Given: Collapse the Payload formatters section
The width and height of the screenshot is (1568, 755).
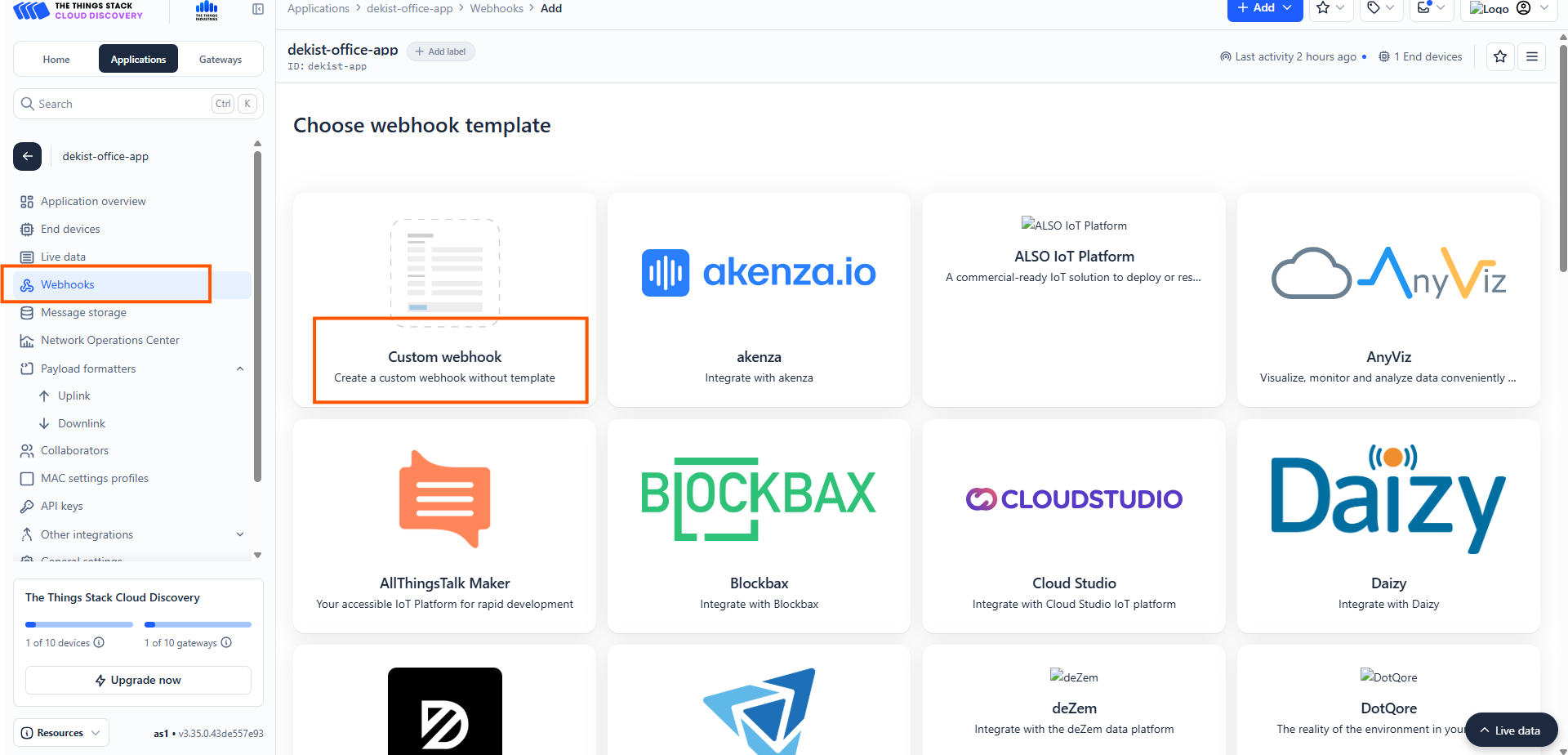Looking at the screenshot, I should tap(240, 369).
